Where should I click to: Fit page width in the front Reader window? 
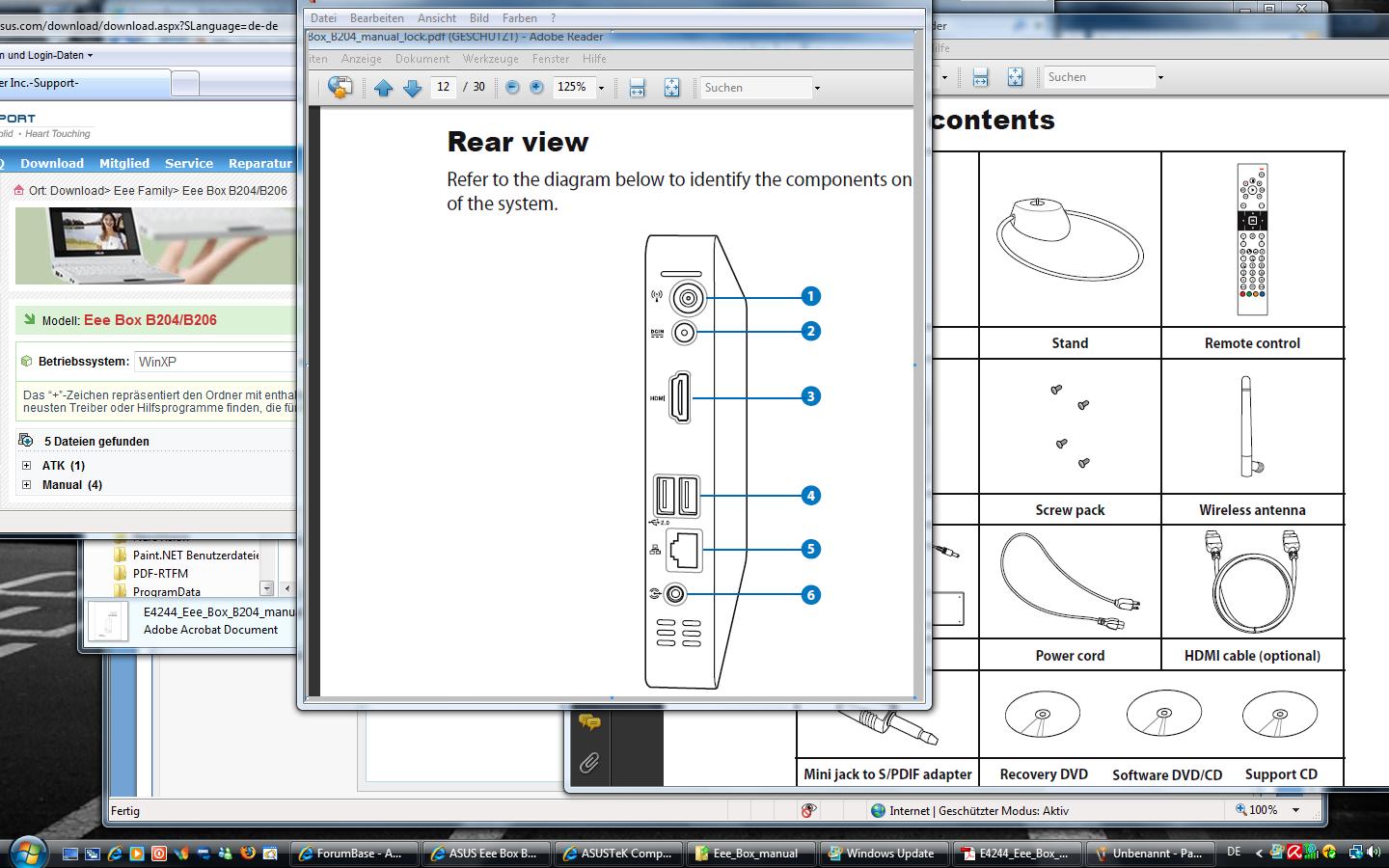pyautogui.click(x=637, y=88)
